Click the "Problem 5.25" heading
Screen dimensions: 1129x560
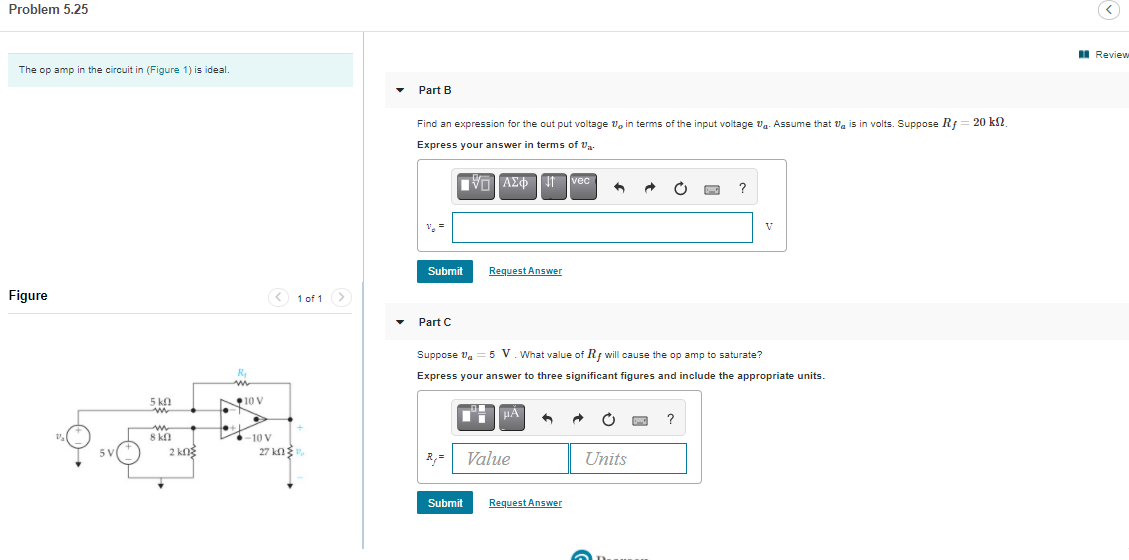pos(48,10)
